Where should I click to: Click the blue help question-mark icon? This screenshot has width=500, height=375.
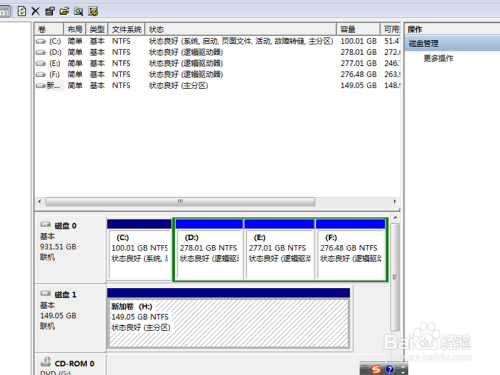tap(390, 369)
